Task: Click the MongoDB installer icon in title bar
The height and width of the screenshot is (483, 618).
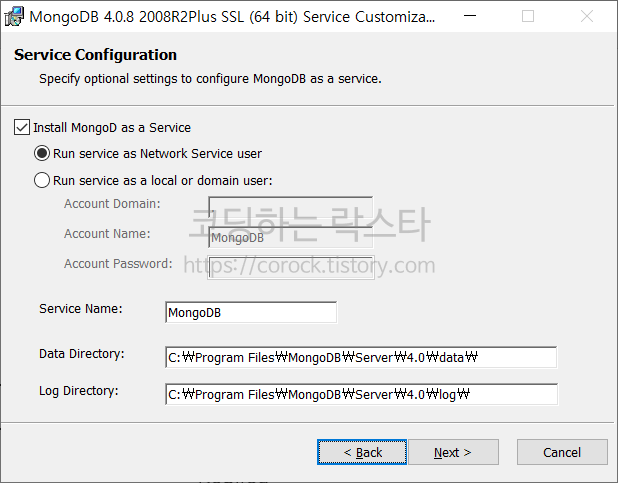Action: tap(14, 17)
